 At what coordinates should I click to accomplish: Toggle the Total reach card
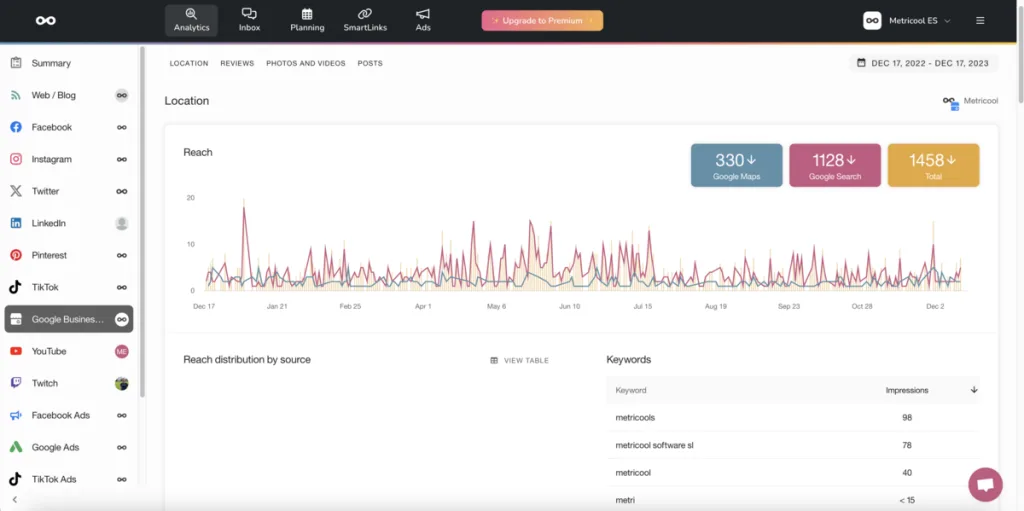tap(933, 165)
